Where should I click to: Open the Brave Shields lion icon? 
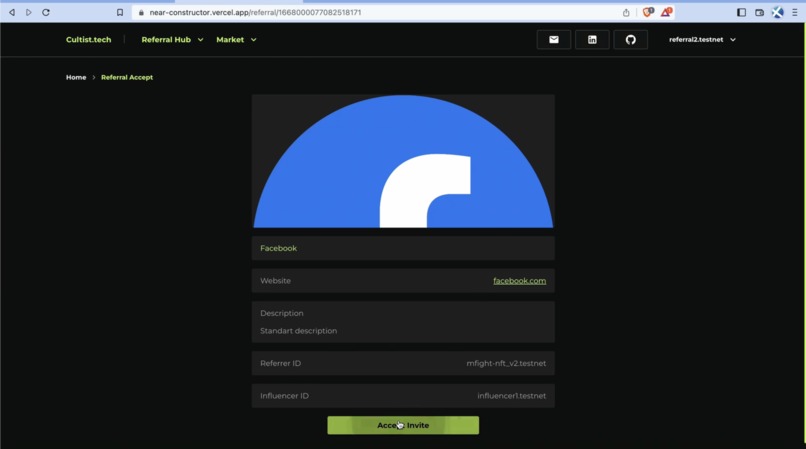pos(648,12)
